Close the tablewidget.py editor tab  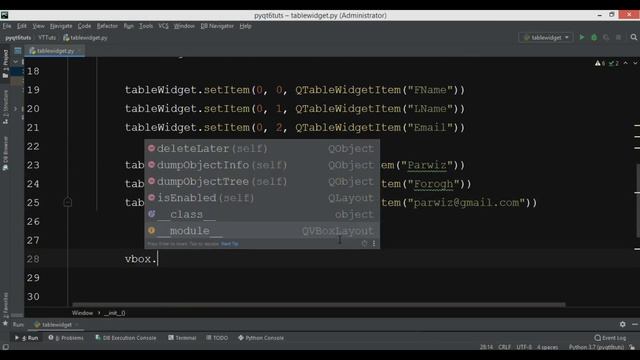coord(80,51)
